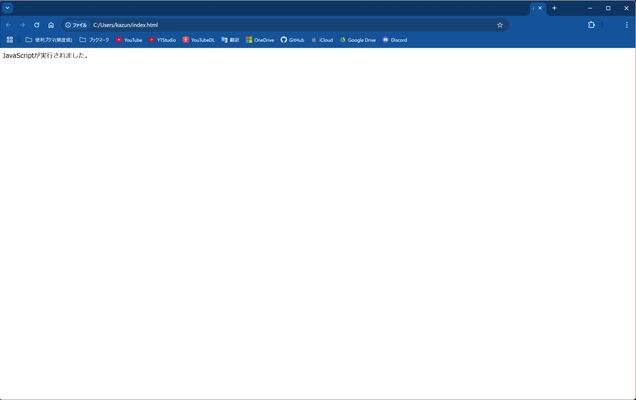Open a new tab with plus button

coord(554,8)
